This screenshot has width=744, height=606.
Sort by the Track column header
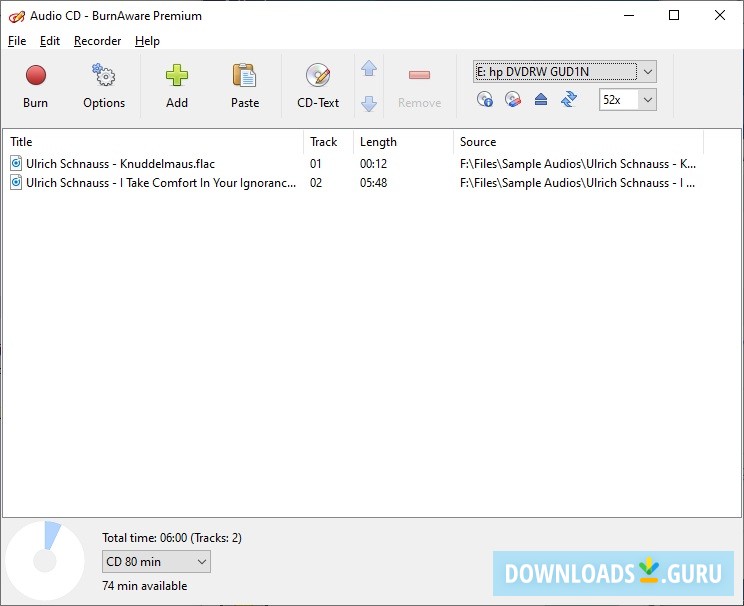point(328,141)
